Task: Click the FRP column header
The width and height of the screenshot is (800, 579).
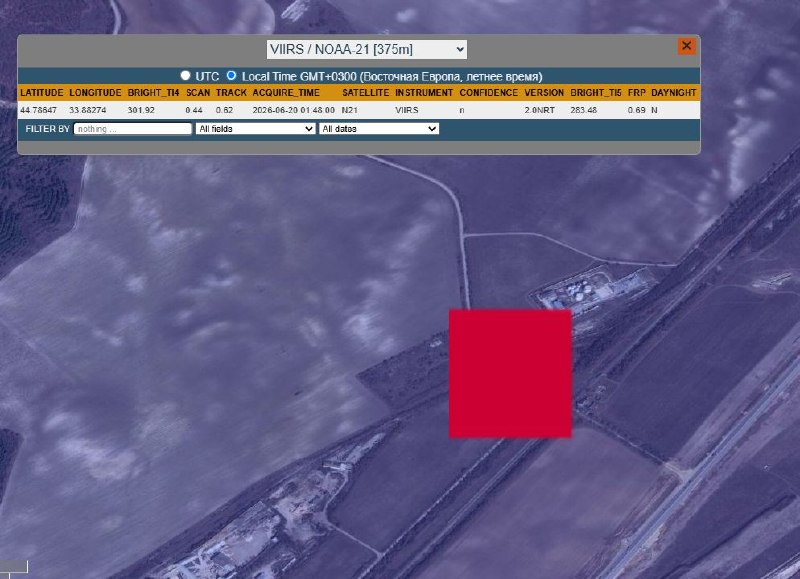Action: coord(637,93)
